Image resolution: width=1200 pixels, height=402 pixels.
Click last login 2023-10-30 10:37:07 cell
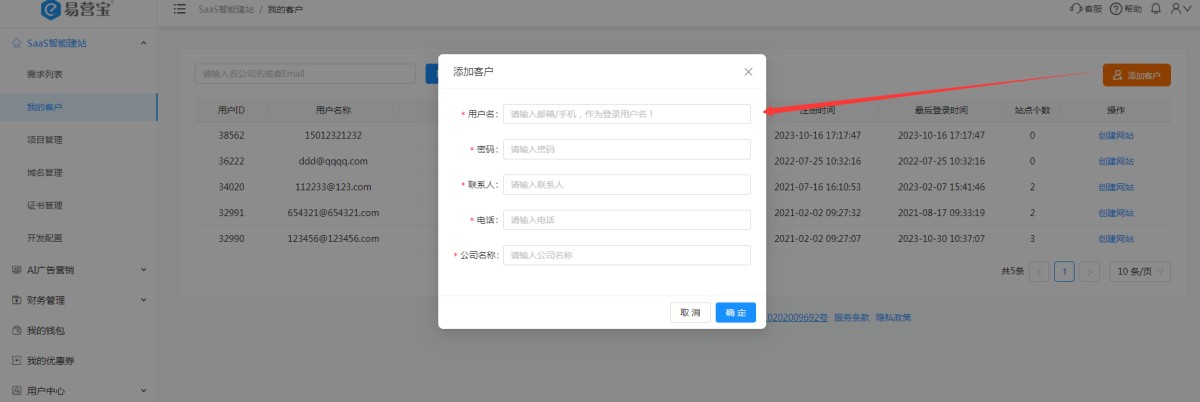coord(941,239)
